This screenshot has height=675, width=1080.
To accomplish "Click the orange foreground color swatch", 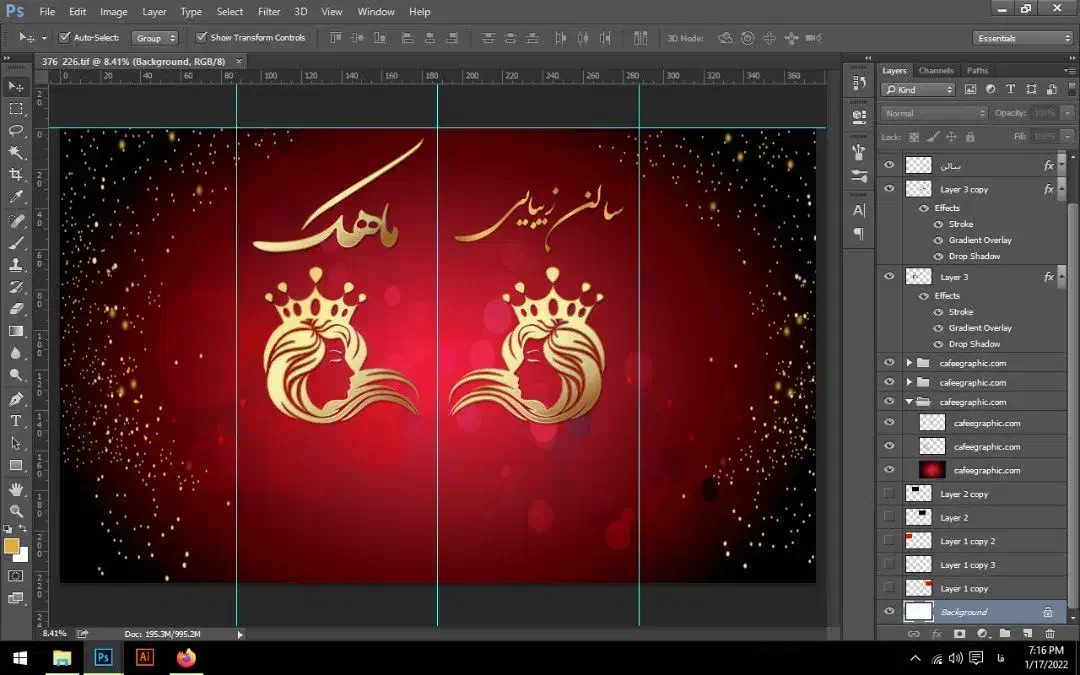I will (x=11, y=546).
